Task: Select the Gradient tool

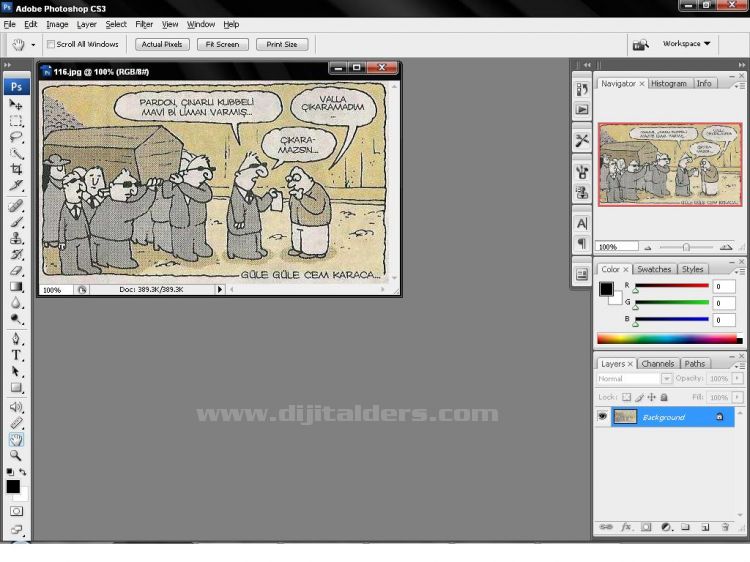Action: (x=16, y=287)
